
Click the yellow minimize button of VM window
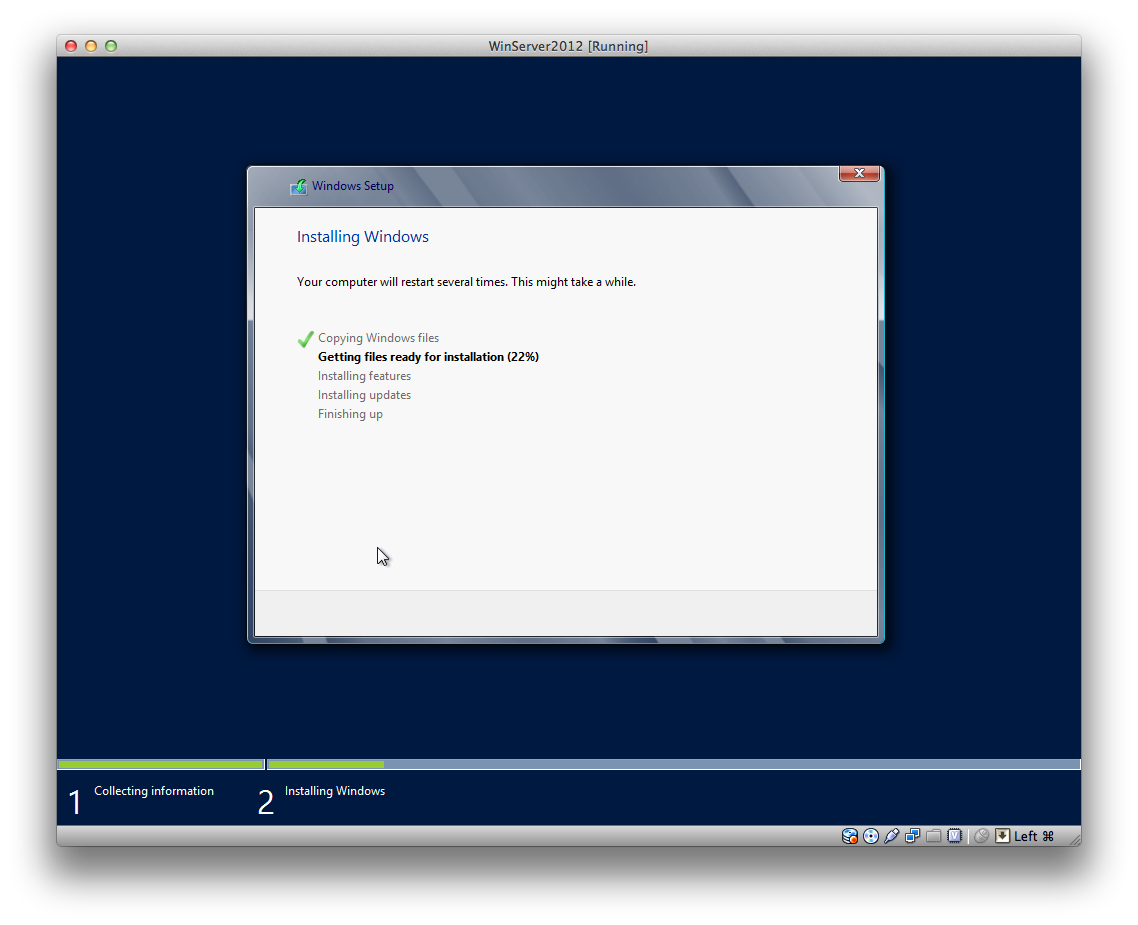pyautogui.click(x=91, y=46)
